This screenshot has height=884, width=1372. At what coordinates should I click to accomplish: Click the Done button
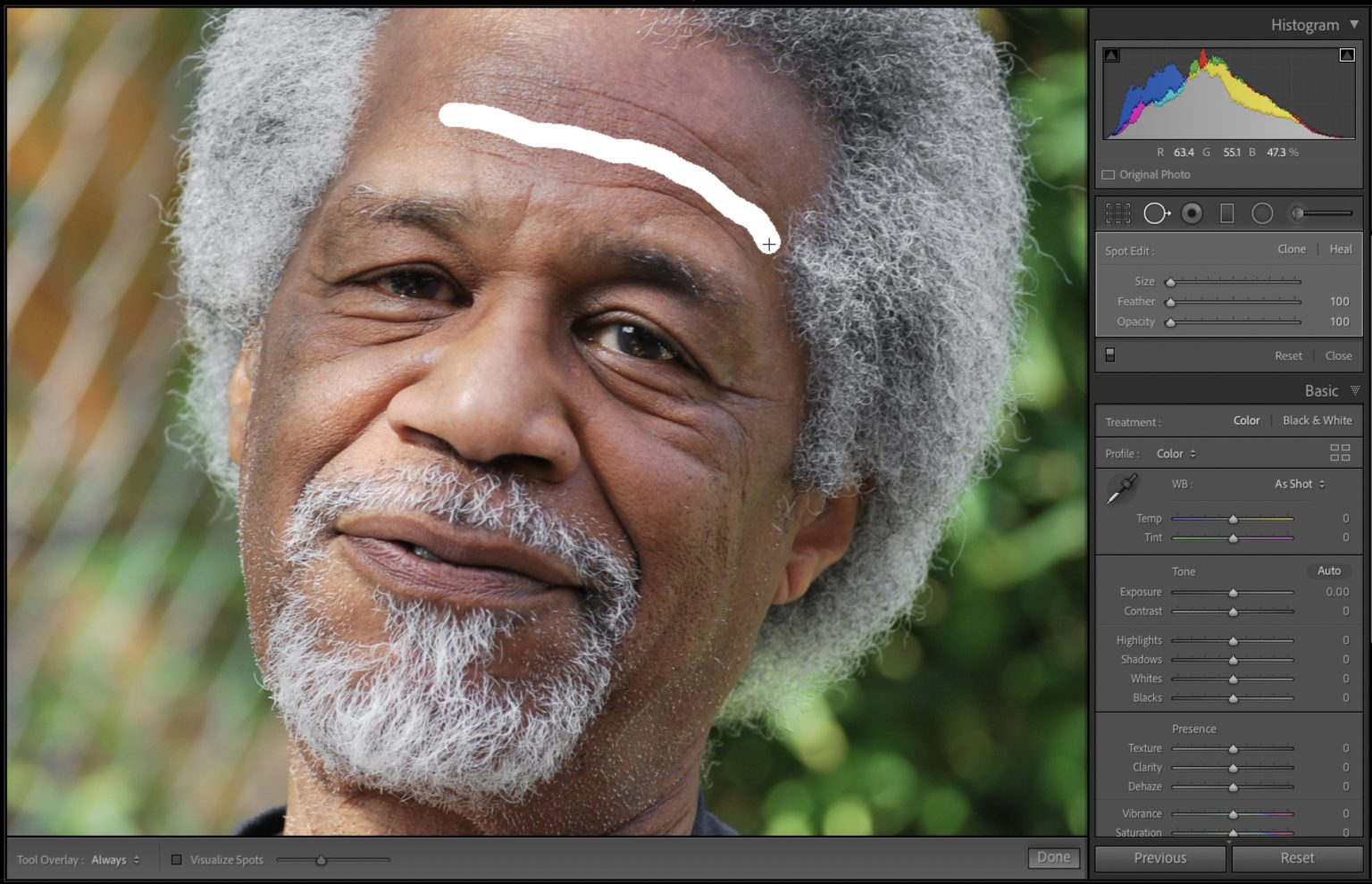pos(1054,856)
